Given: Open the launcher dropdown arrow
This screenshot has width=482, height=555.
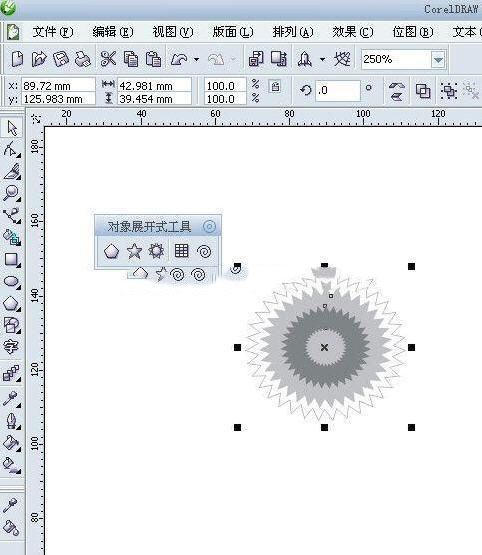Looking at the screenshot, I should 322,59.
